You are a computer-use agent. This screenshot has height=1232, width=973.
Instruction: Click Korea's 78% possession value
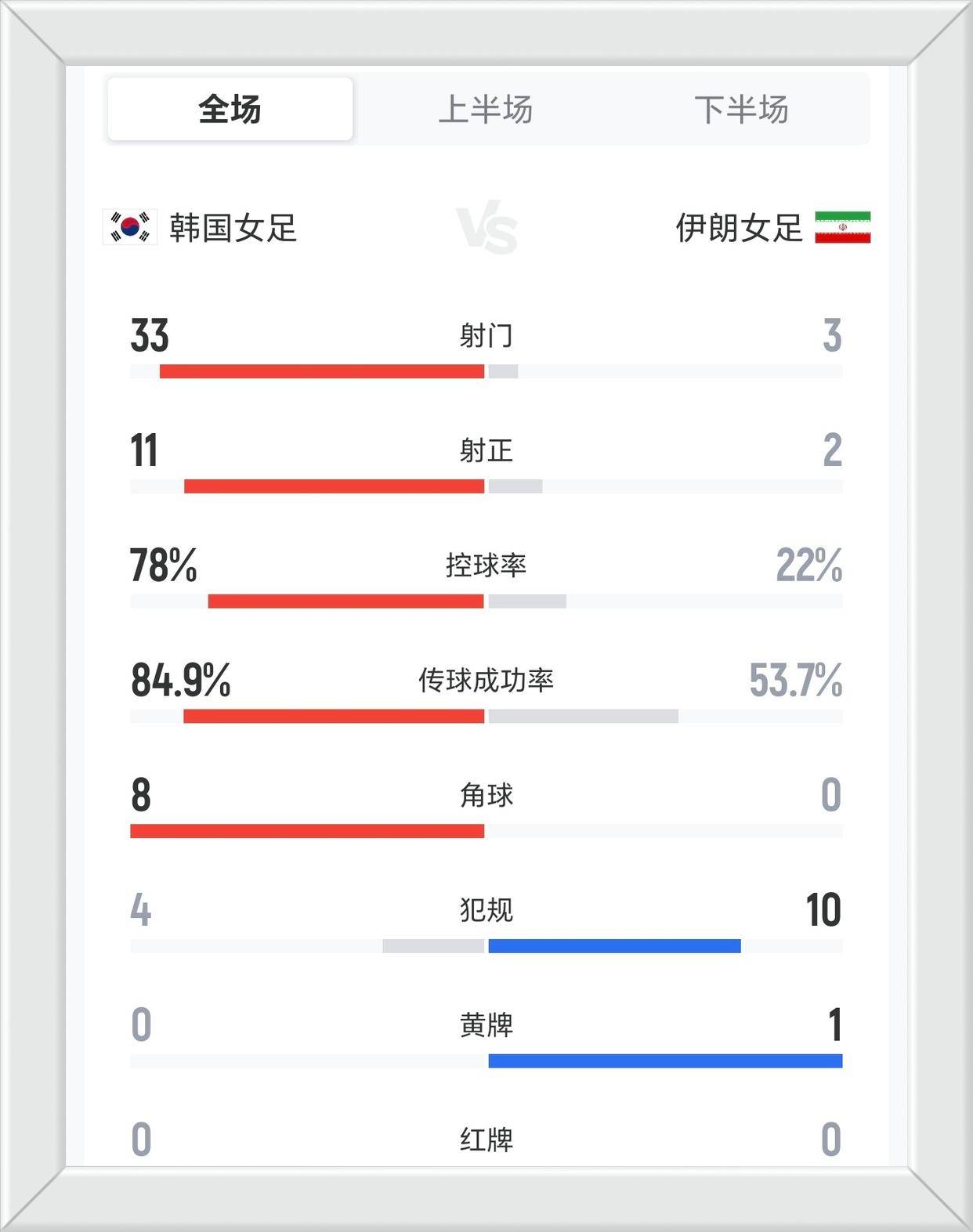tap(163, 565)
